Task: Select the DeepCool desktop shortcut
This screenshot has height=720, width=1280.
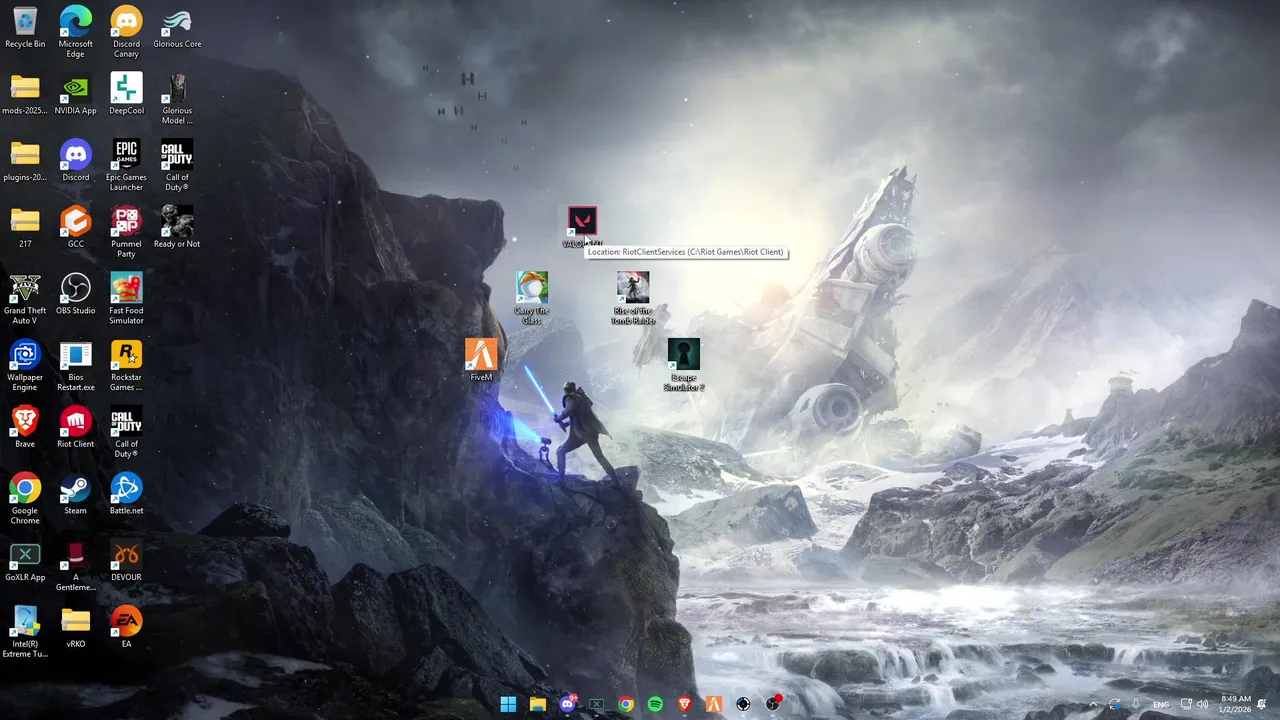Action: (126, 94)
